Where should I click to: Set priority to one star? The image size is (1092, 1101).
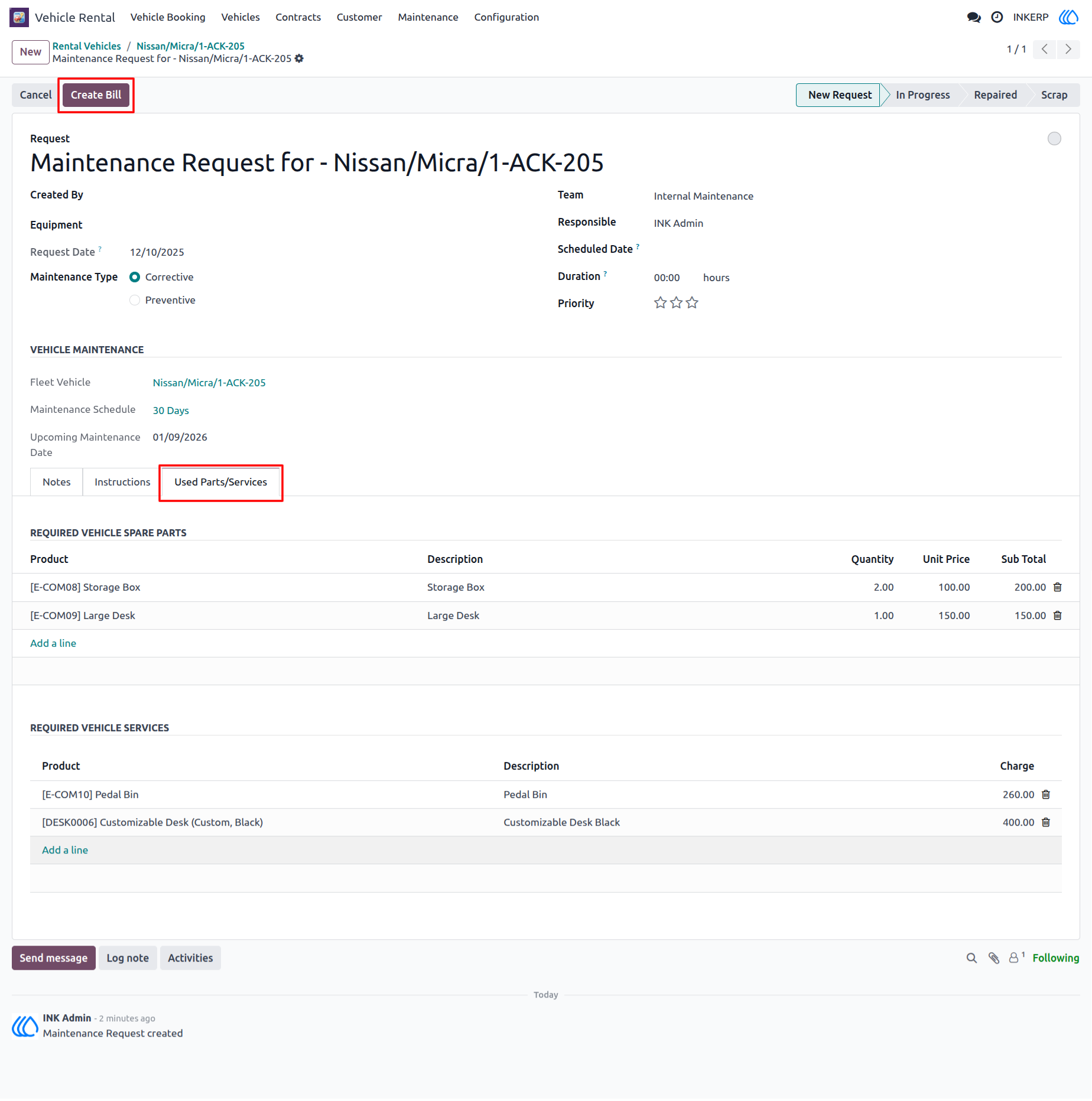tap(660, 303)
